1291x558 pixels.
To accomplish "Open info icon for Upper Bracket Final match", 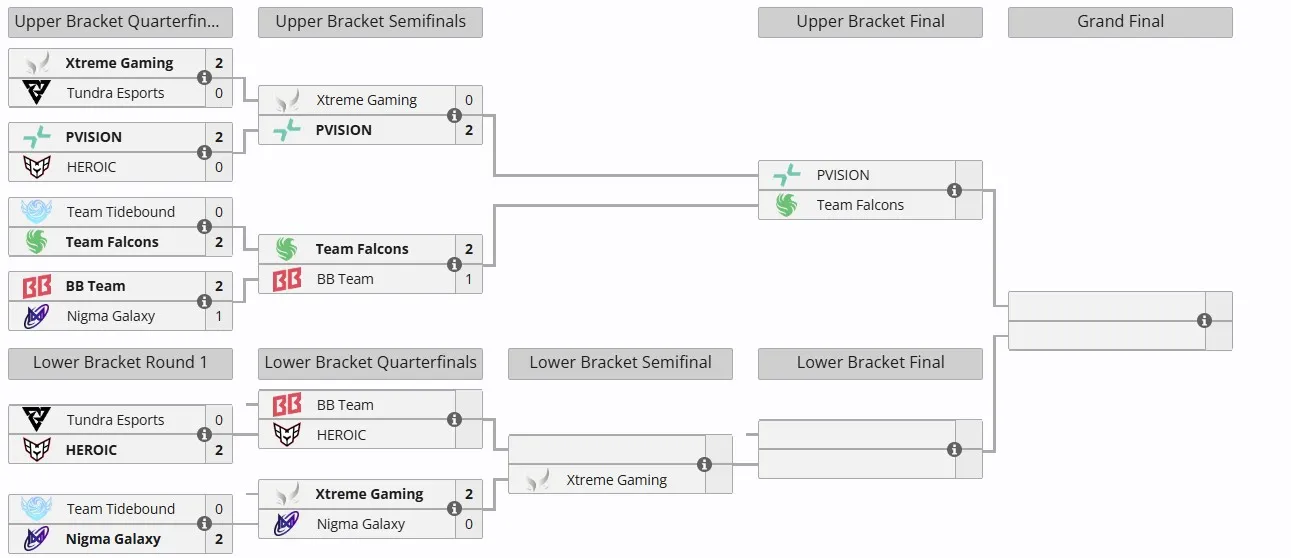I will [x=954, y=190].
